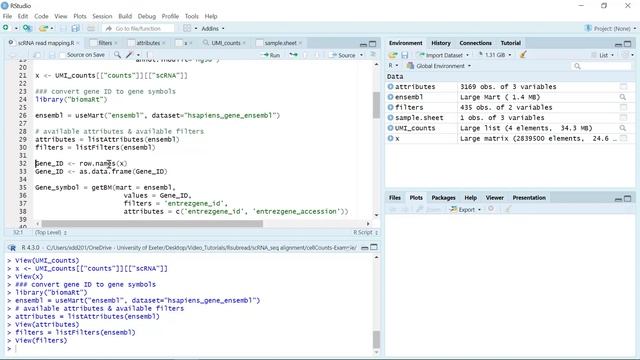Open the Import Dataset dropdown
This screenshot has width=640, height=360.
pos(443,55)
